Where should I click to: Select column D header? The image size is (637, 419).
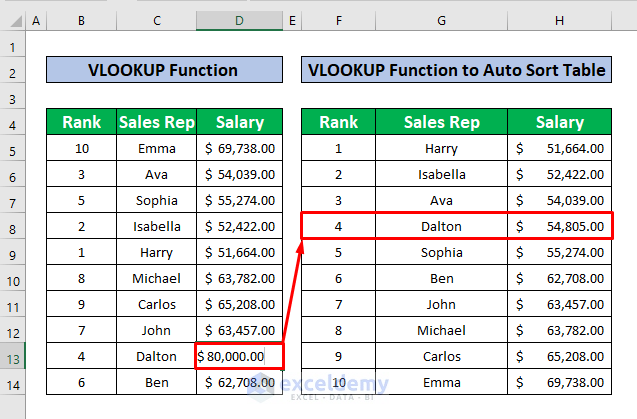coord(240,20)
